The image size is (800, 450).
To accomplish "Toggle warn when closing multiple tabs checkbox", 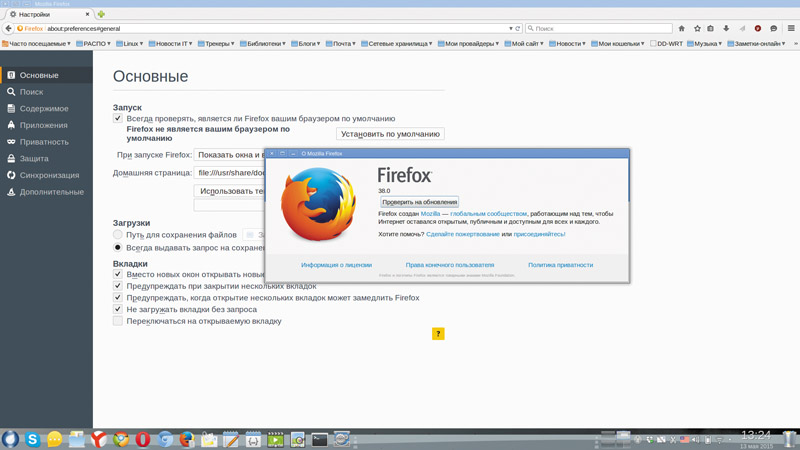I will 117,286.
